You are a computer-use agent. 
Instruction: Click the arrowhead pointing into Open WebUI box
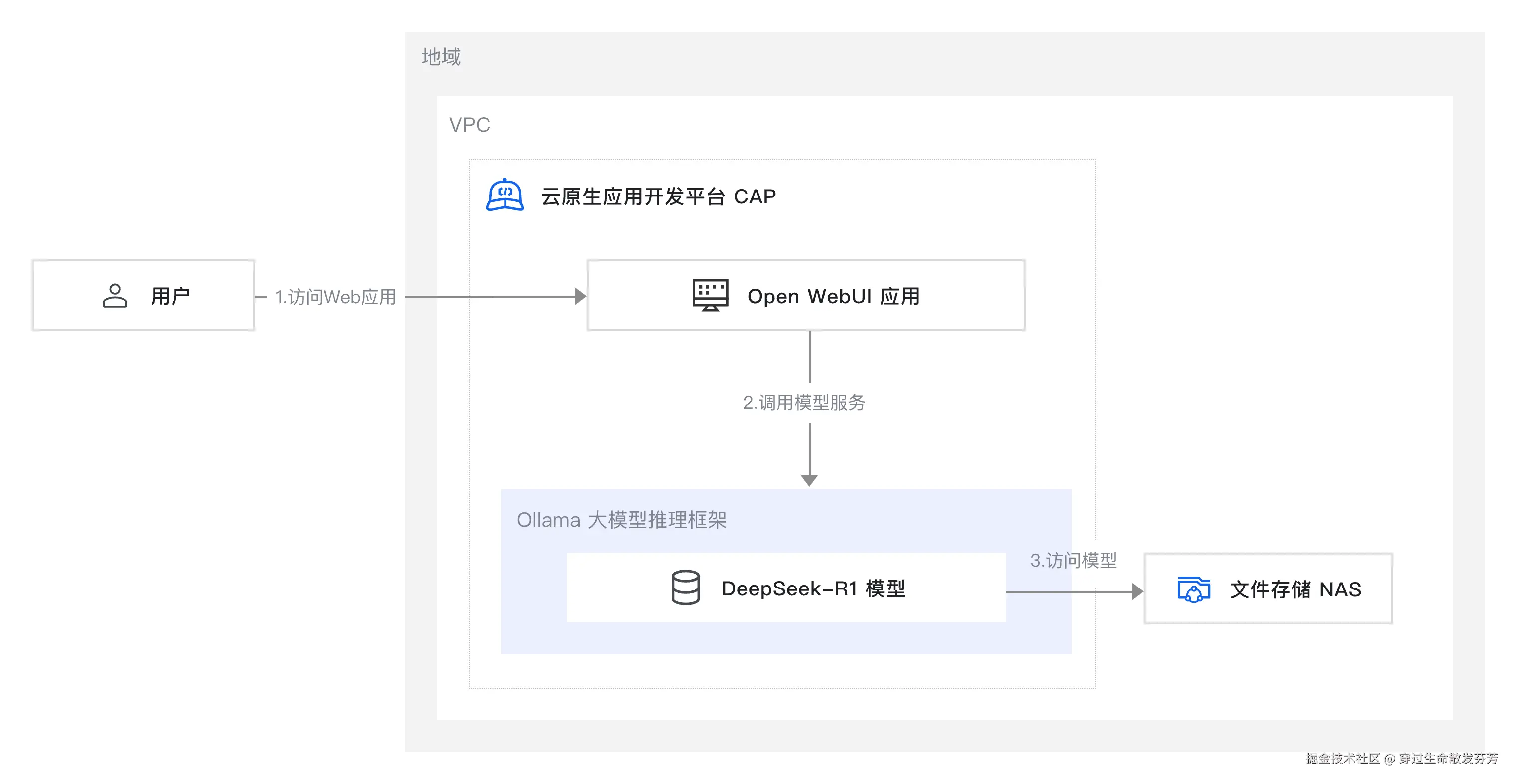tap(580, 297)
